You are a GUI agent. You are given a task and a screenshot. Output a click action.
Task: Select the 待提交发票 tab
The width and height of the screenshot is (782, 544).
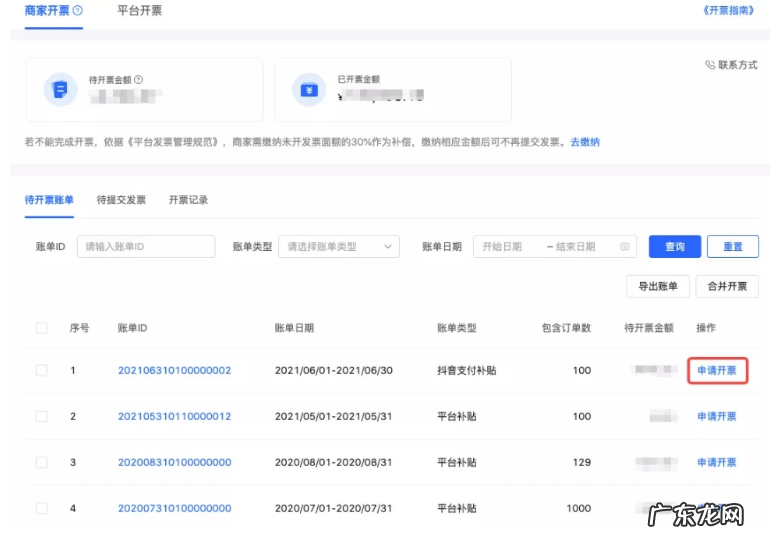pos(121,200)
